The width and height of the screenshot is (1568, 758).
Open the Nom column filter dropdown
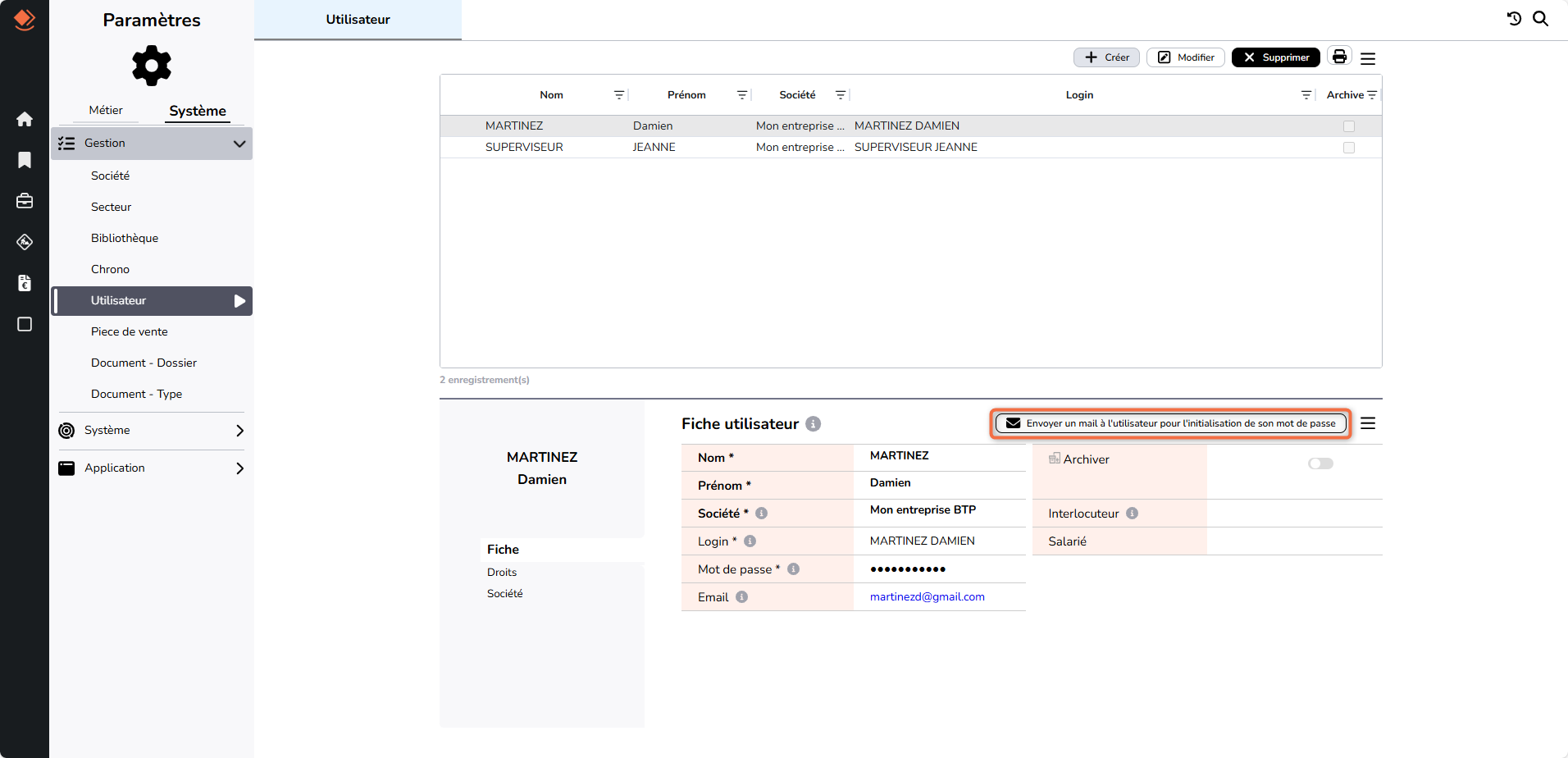619,94
